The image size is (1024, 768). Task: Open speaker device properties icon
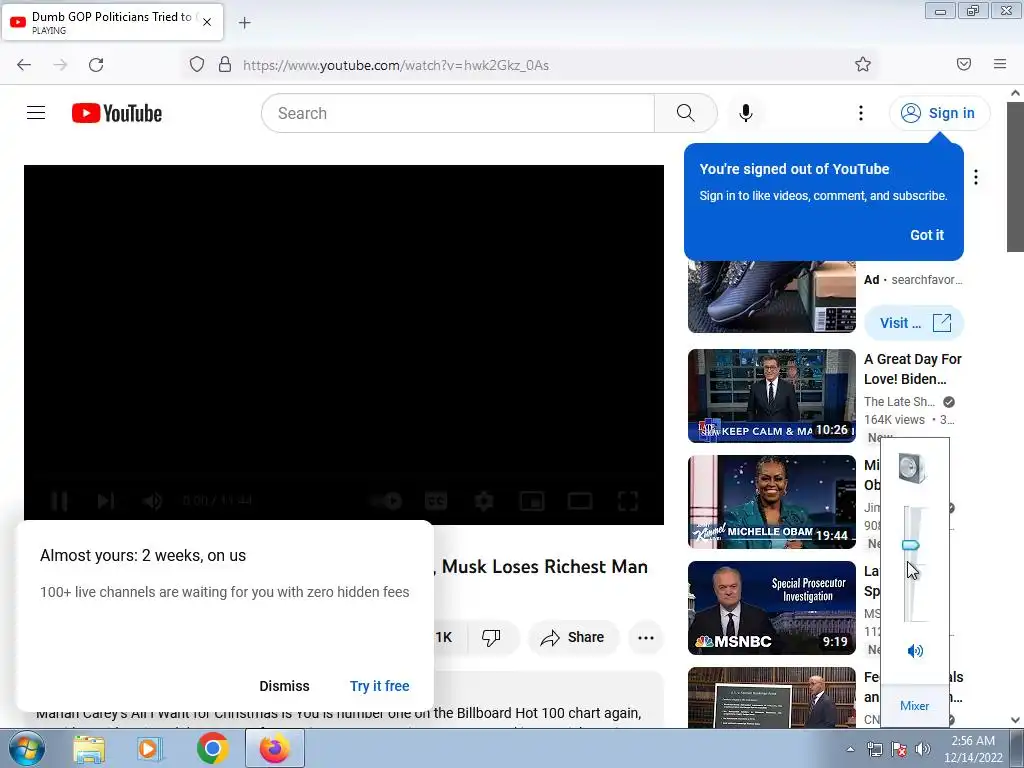[912, 468]
